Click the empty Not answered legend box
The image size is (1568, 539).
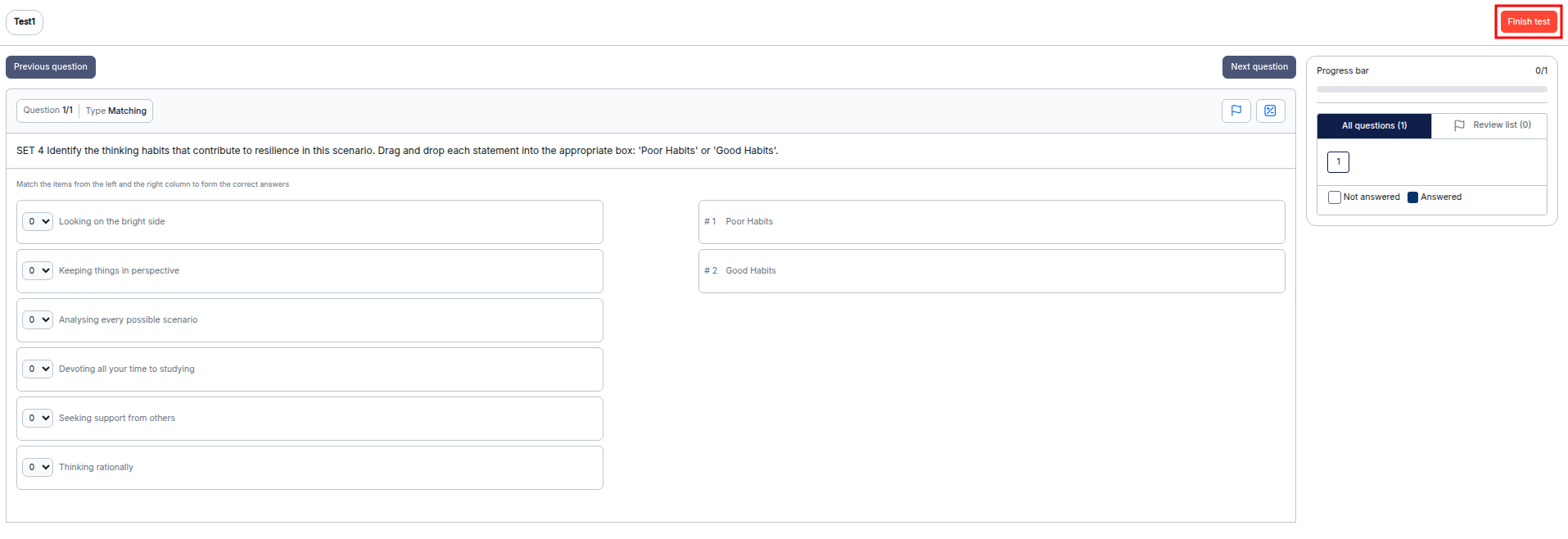pyautogui.click(x=1334, y=197)
